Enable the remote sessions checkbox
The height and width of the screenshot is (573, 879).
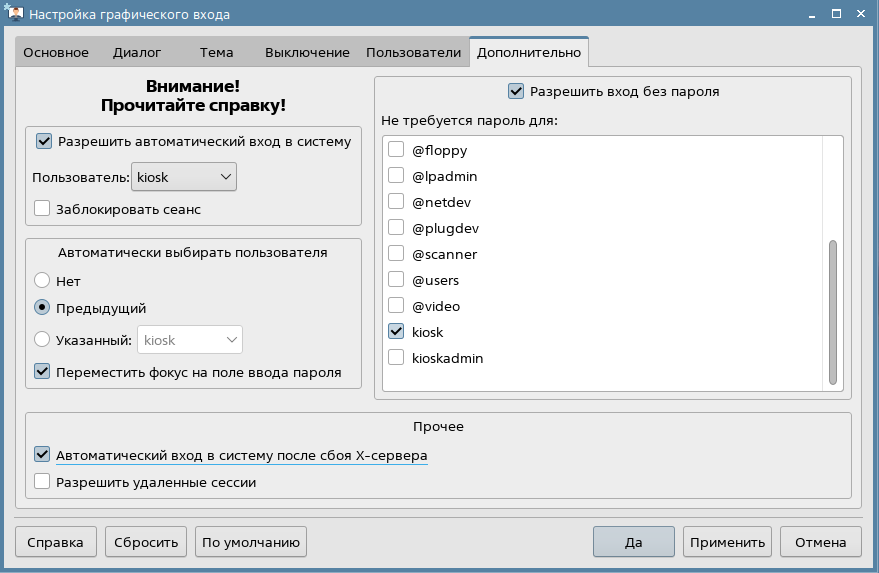click(42, 482)
